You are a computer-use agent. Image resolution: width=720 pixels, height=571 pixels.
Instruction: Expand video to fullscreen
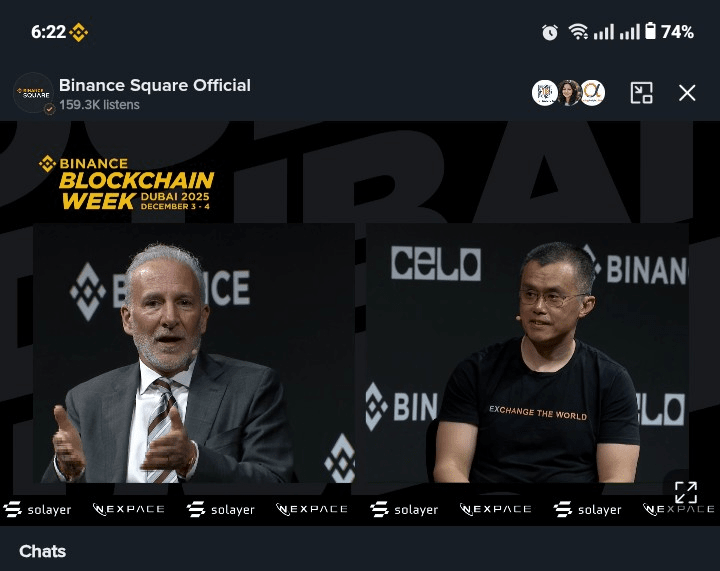[x=686, y=493]
